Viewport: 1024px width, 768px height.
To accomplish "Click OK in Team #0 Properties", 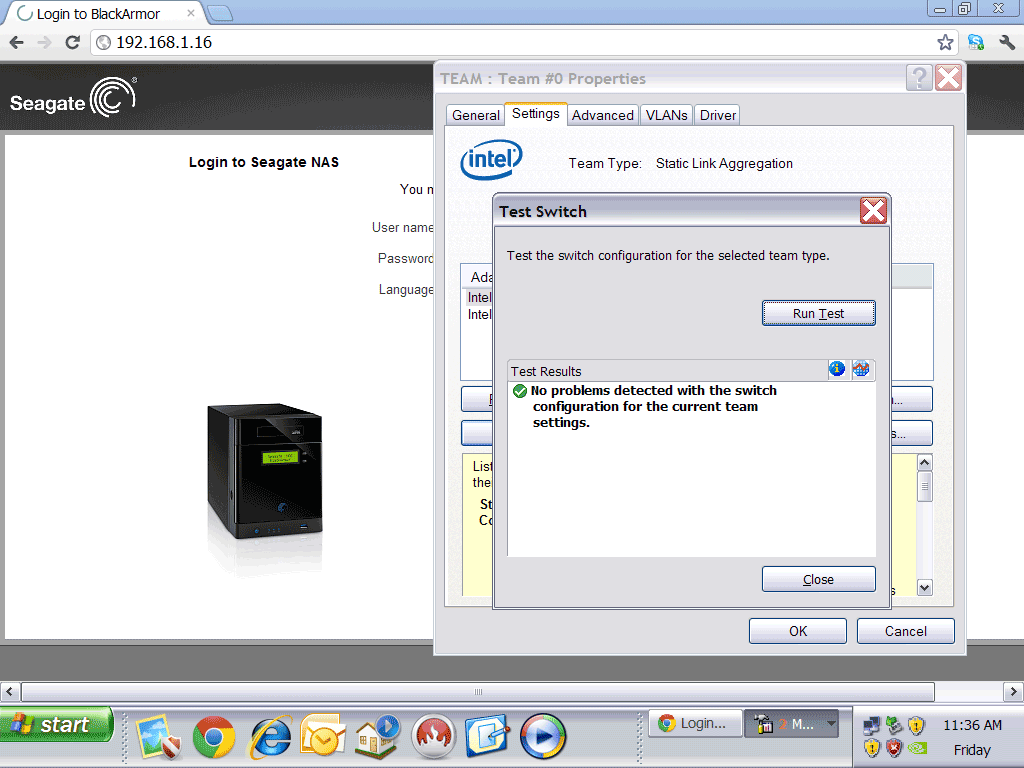I will [797, 631].
